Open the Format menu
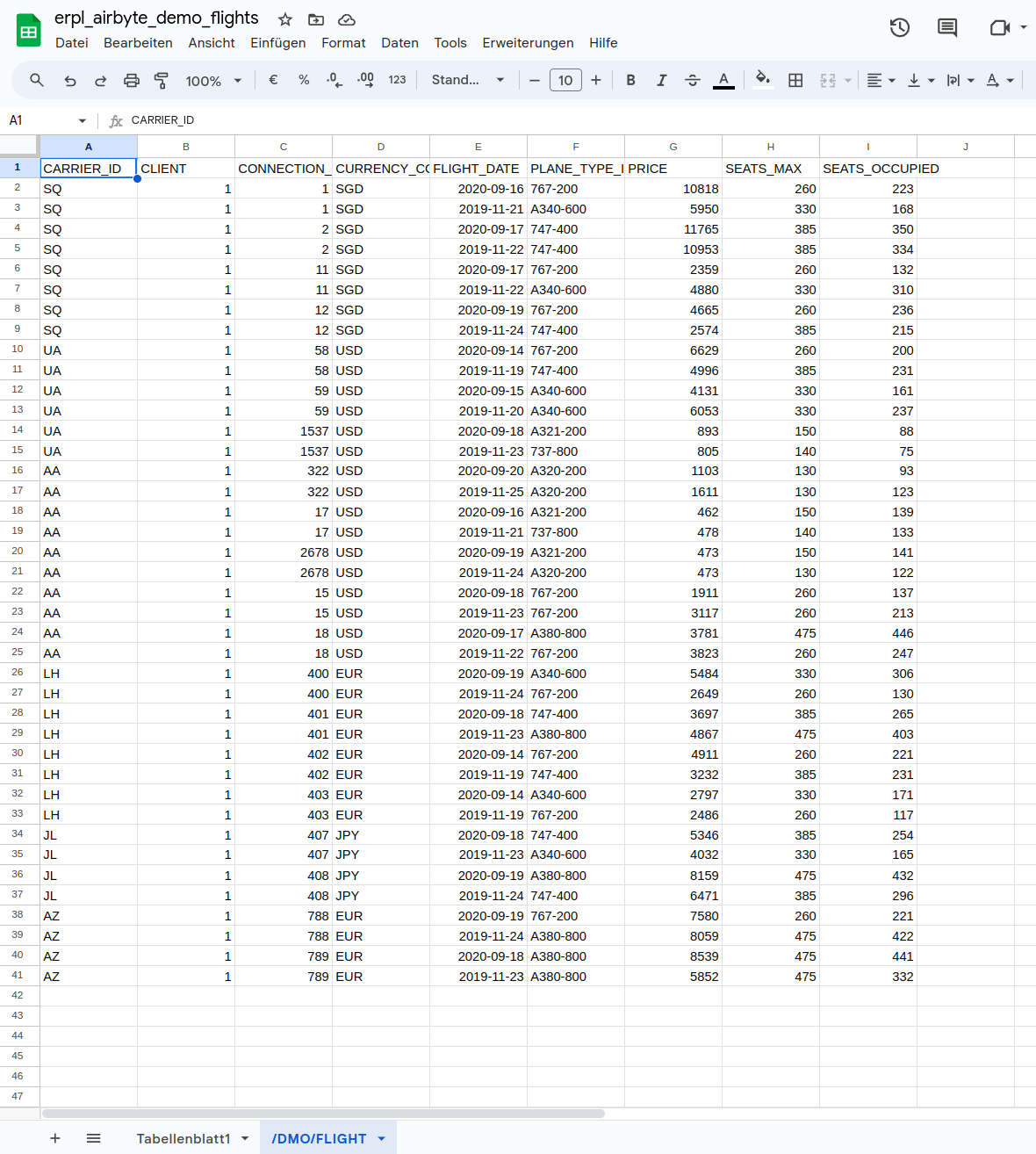 click(343, 43)
